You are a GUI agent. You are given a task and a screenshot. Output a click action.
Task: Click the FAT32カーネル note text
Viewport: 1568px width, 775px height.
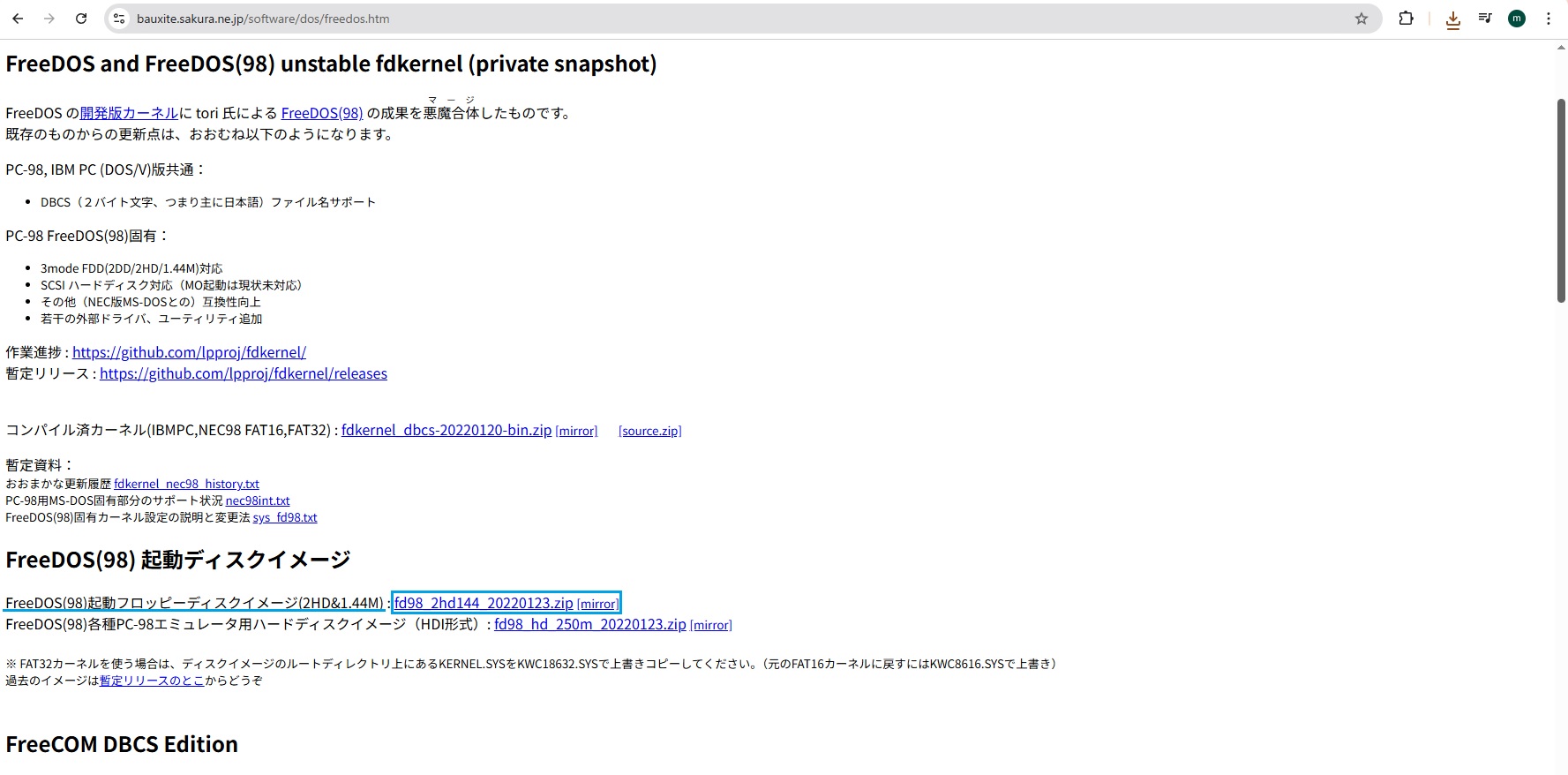532,664
